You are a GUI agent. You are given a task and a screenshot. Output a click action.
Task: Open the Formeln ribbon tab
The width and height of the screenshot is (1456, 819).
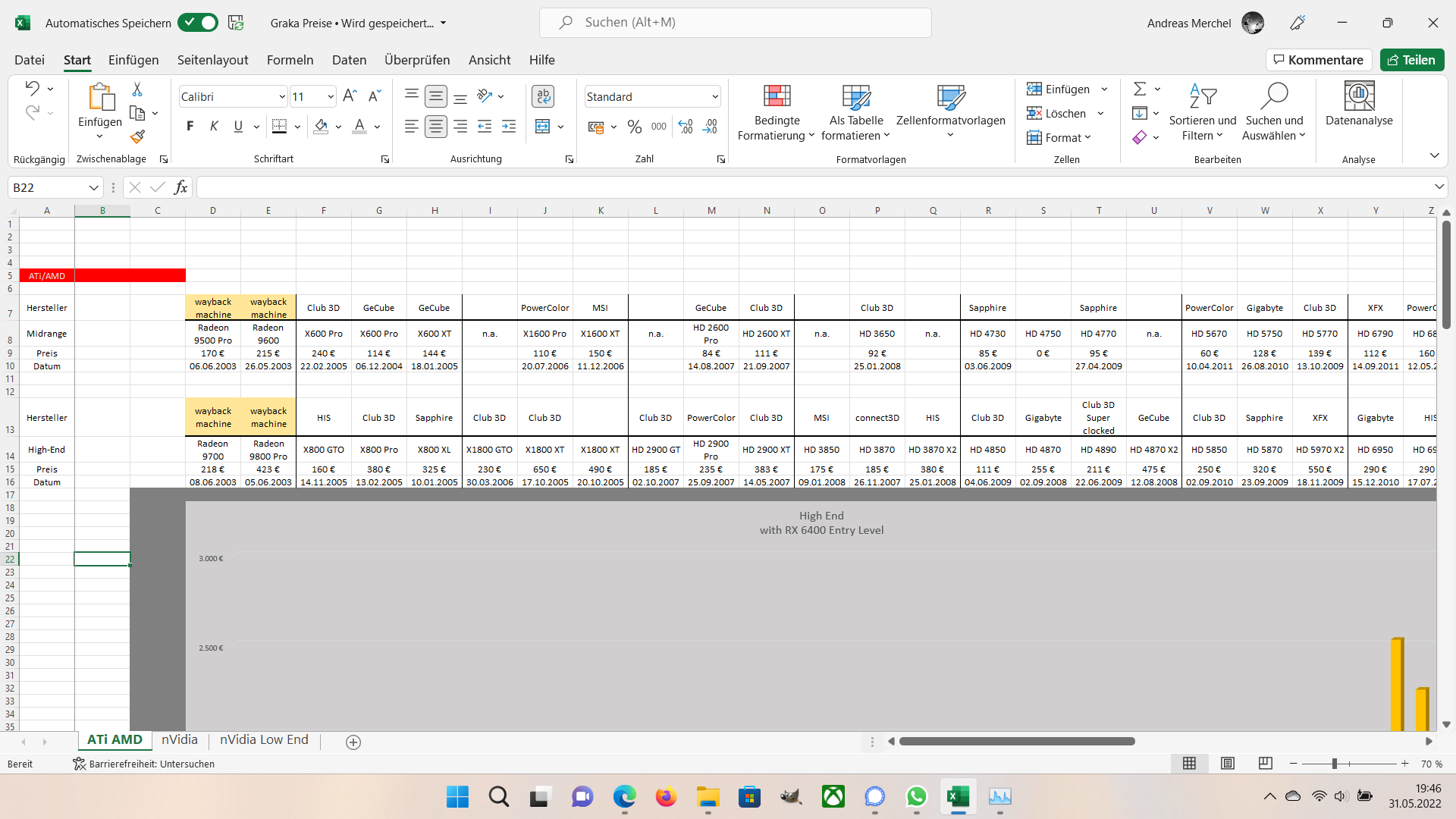[290, 60]
